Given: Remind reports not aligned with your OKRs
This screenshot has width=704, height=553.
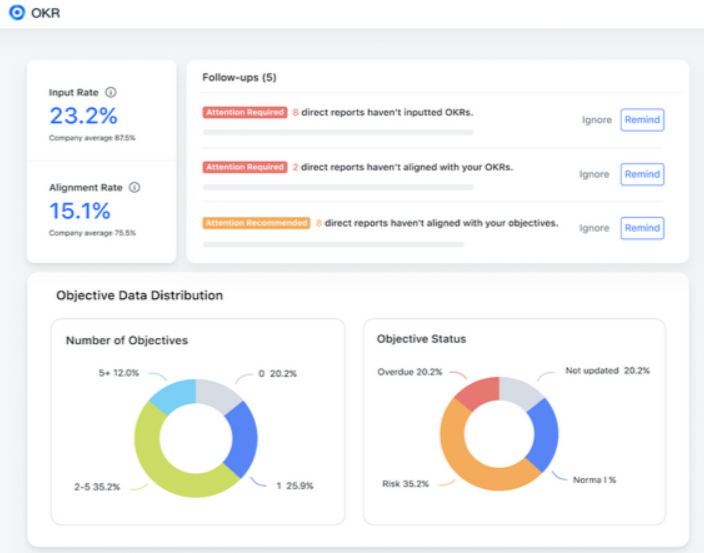Looking at the screenshot, I should tap(642, 174).
